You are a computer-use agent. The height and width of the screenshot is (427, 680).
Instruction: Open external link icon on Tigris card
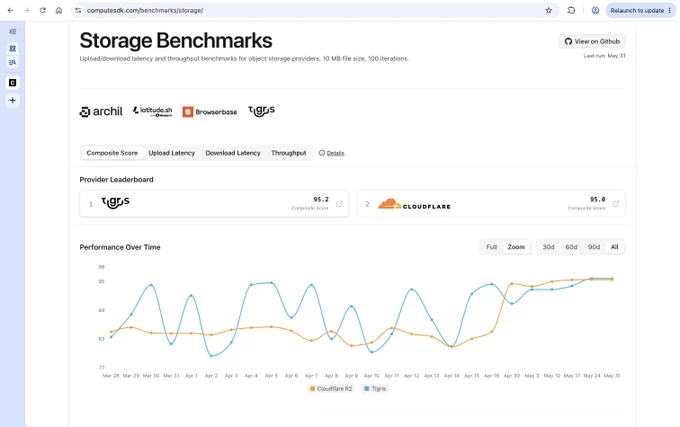pos(340,203)
